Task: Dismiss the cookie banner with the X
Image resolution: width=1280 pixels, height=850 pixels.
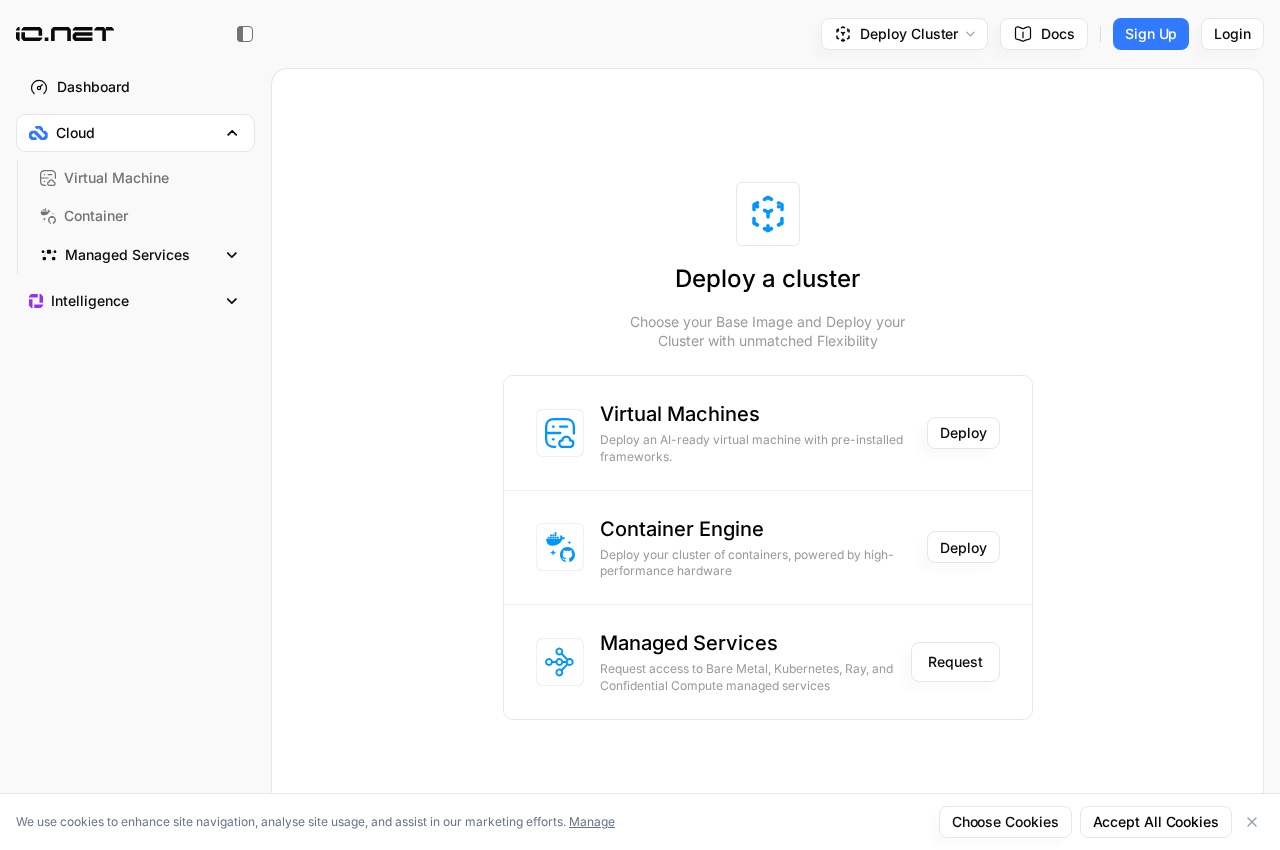Action: tap(1252, 822)
